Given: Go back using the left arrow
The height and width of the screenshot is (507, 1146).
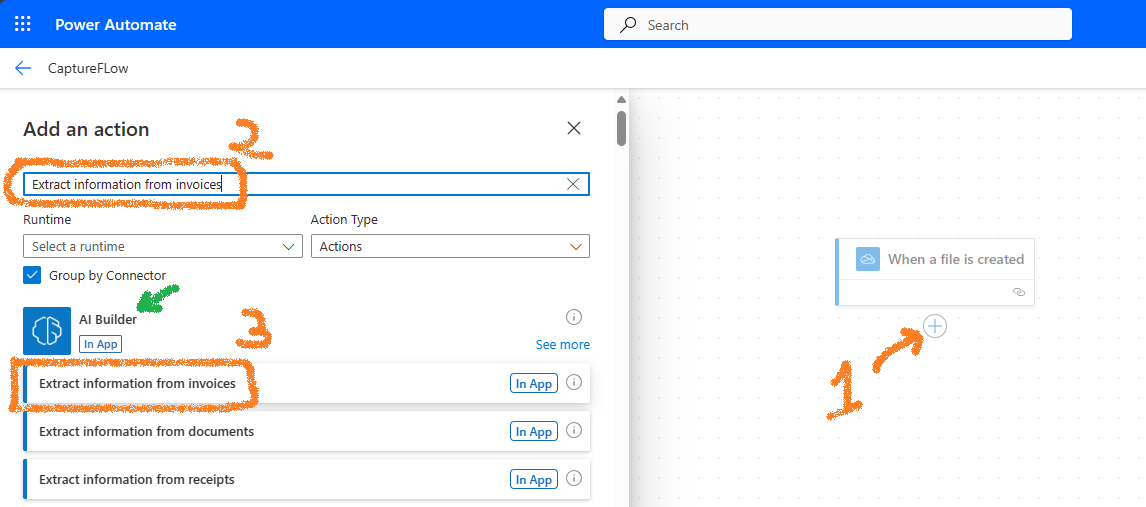Looking at the screenshot, I should (23, 69).
